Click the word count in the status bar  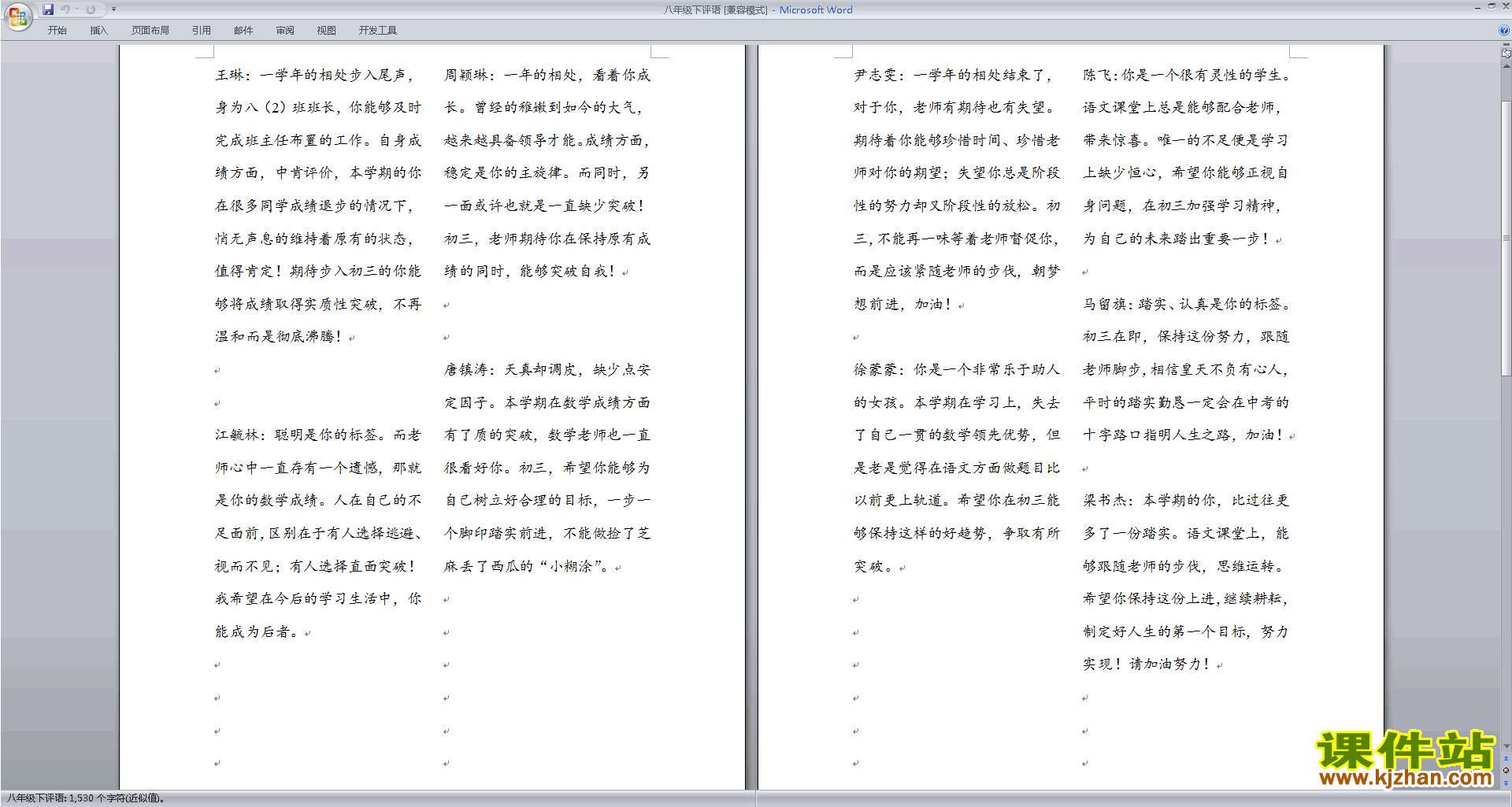(x=86, y=798)
